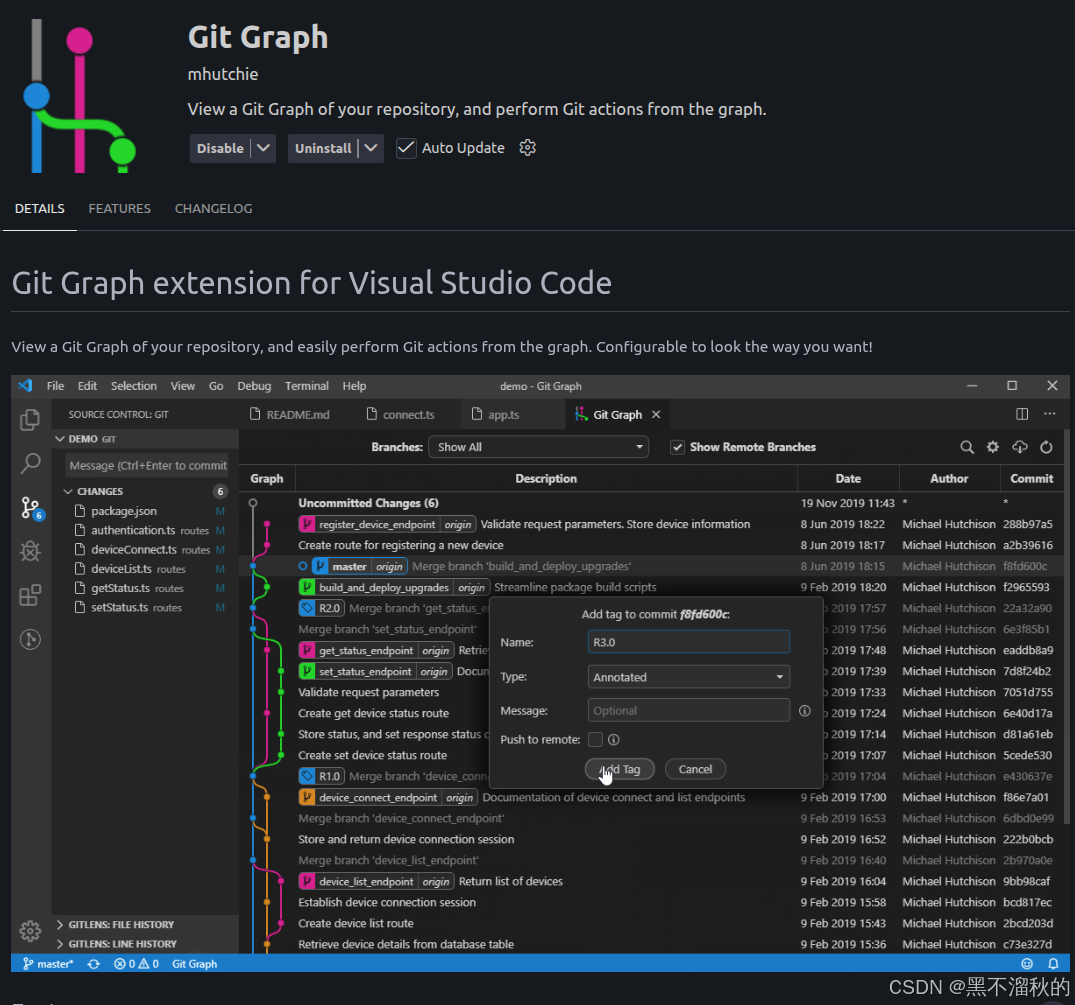The image size is (1075, 1005).
Task: Click the split editor icon
Action: (x=1022, y=414)
